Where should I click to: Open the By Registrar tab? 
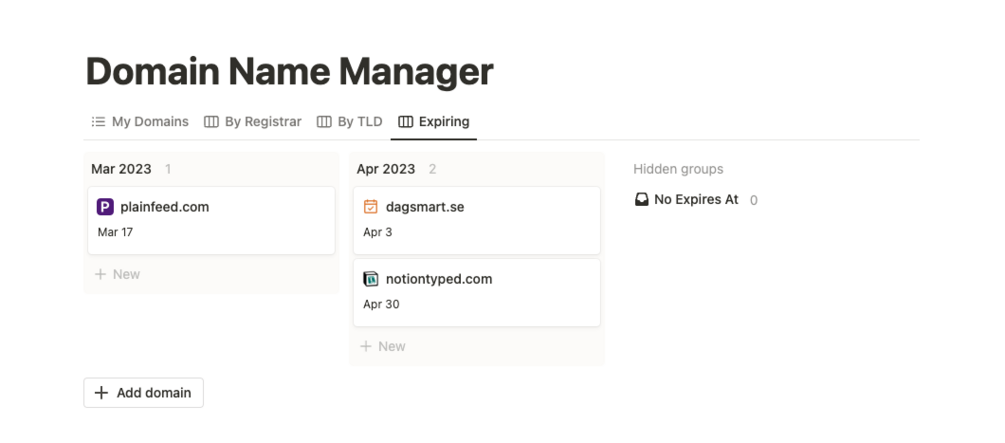point(262,122)
